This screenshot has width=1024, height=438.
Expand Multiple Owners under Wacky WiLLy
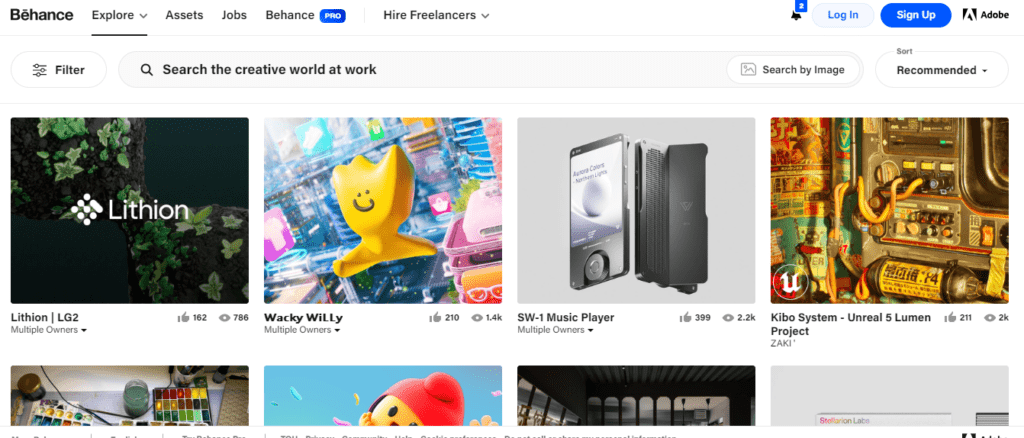tap(302, 330)
